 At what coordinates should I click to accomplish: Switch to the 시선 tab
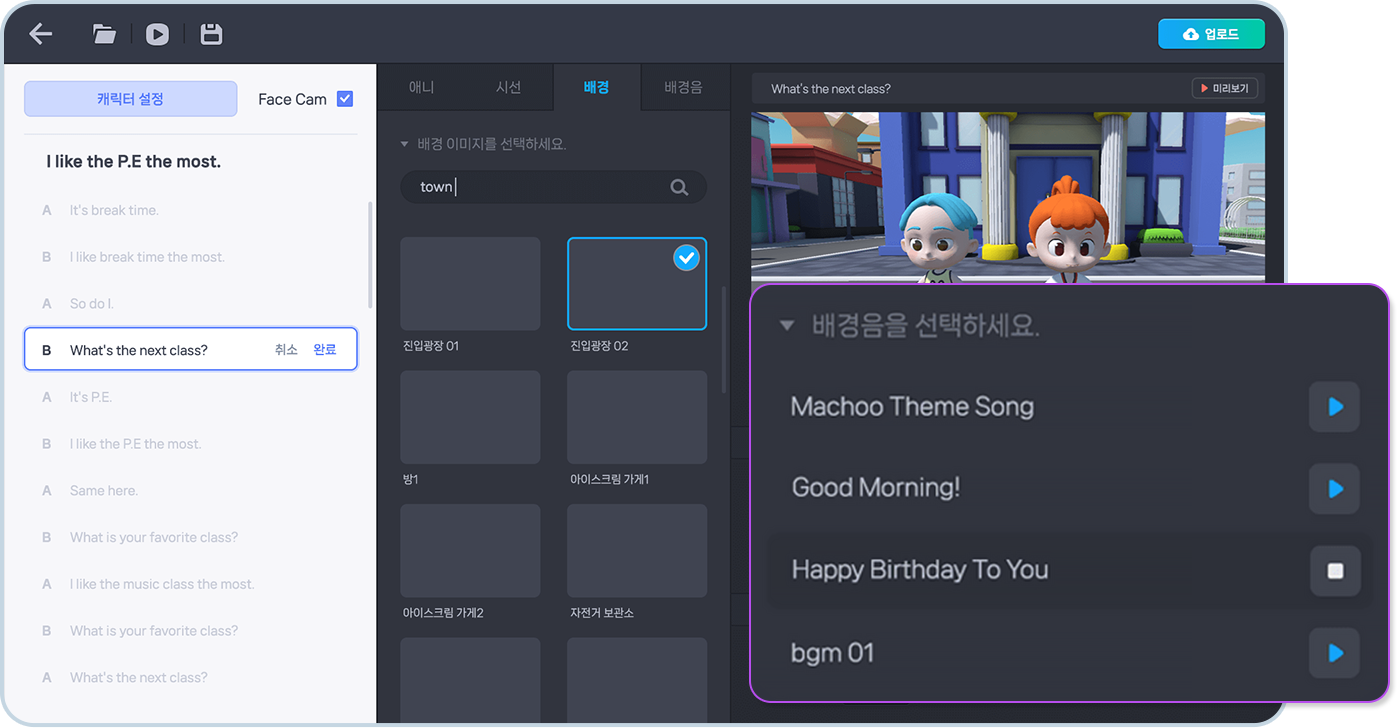[x=509, y=87]
